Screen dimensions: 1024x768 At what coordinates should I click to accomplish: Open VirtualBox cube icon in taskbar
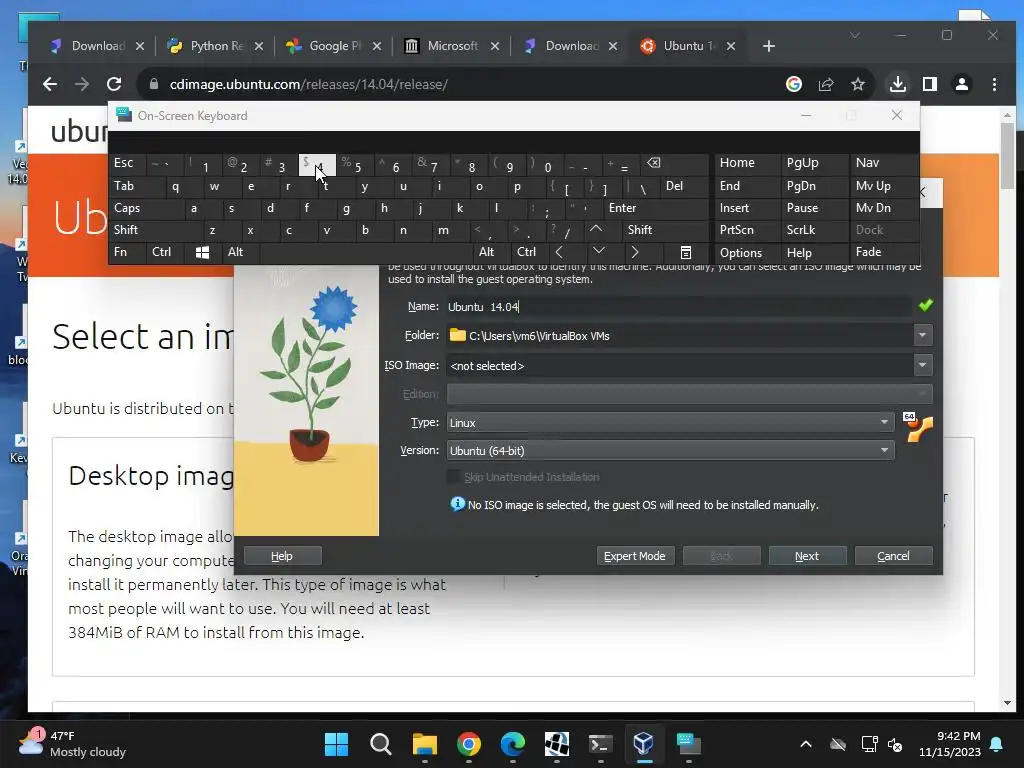pos(644,744)
